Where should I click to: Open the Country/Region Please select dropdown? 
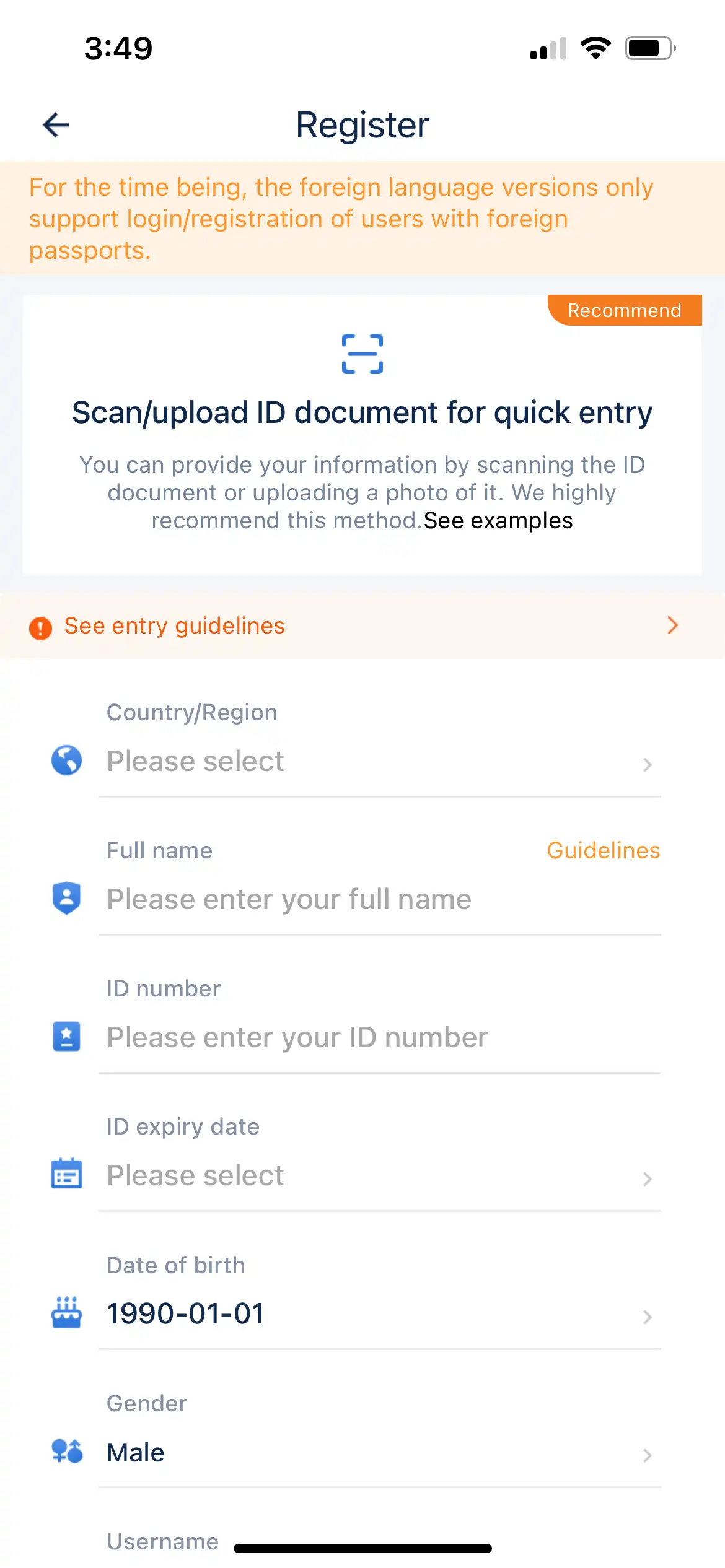pyautogui.click(x=378, y=762)
